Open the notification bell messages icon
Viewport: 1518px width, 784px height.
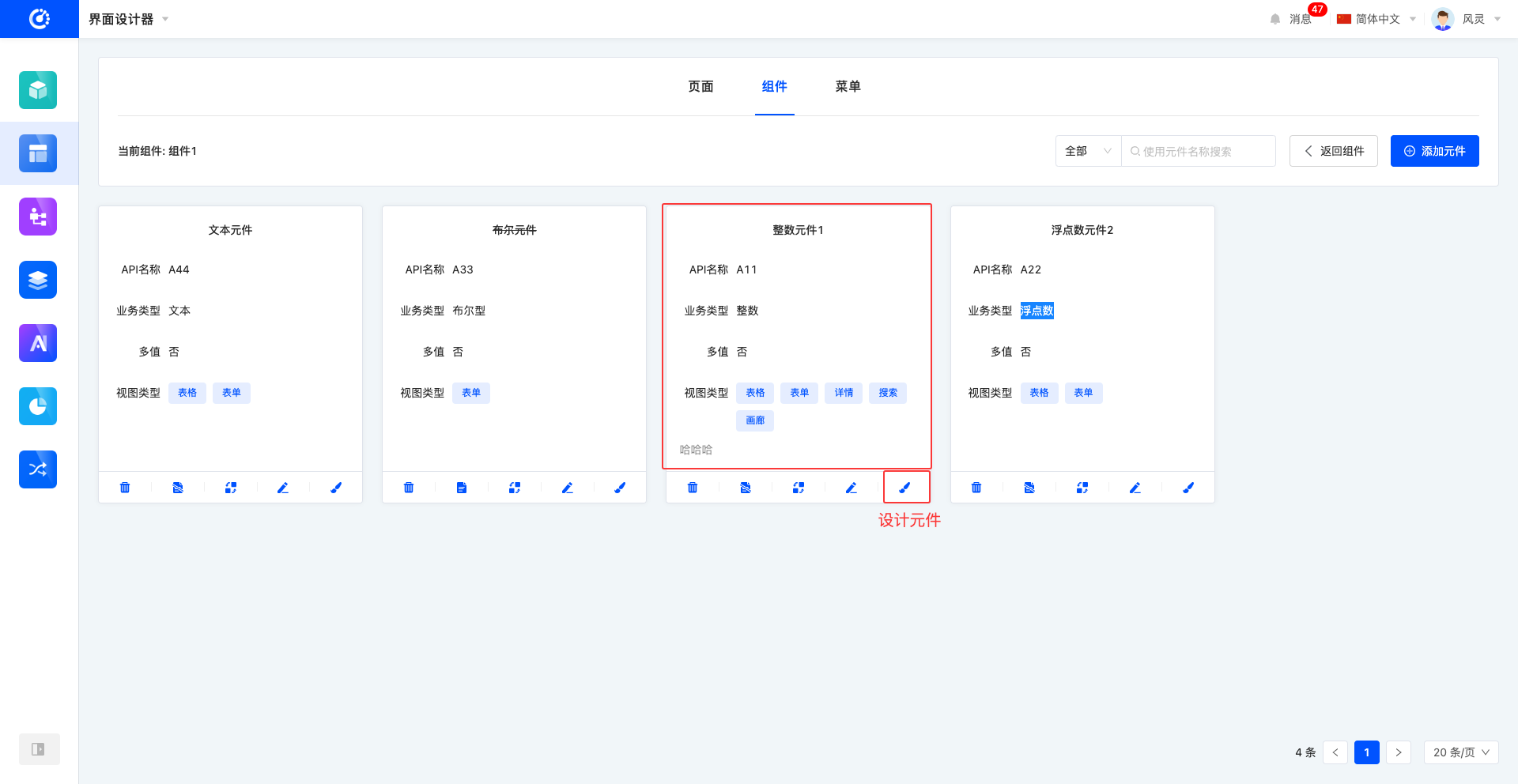pos(1275,19)
